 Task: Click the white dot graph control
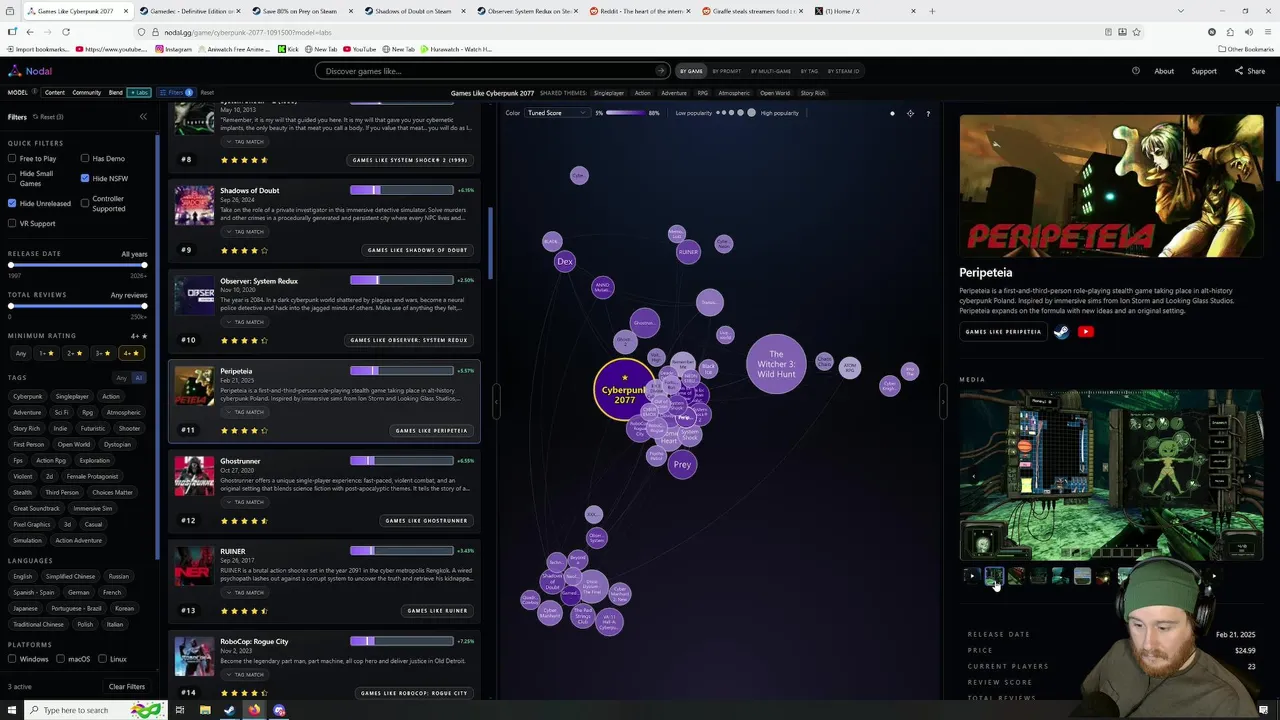pos(892,113)
